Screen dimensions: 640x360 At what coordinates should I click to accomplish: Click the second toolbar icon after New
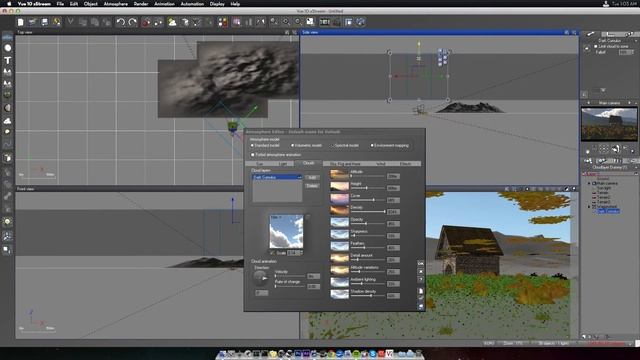pyautogui.click(x=32, y=22)
